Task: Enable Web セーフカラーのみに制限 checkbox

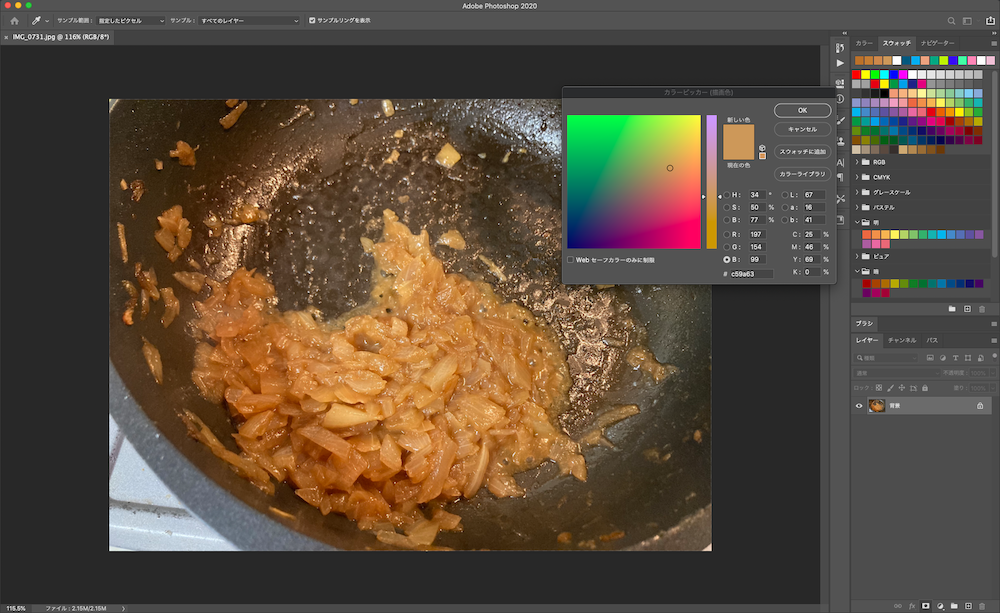Action: pos(570,260)
